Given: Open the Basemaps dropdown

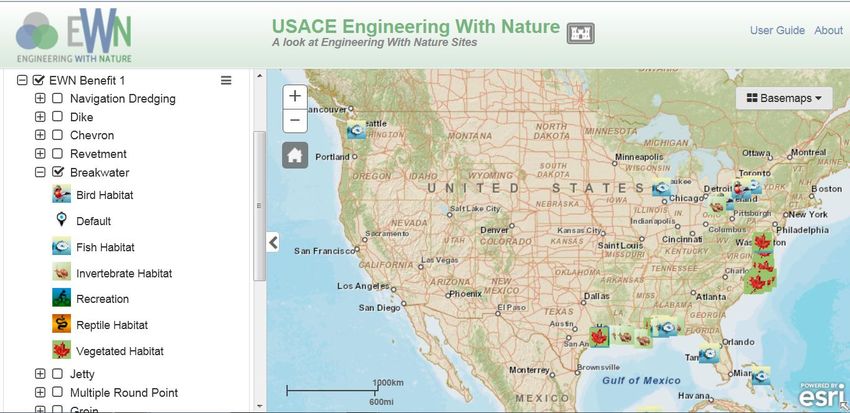Looking at the screenshot, I should tap(784, 98).
